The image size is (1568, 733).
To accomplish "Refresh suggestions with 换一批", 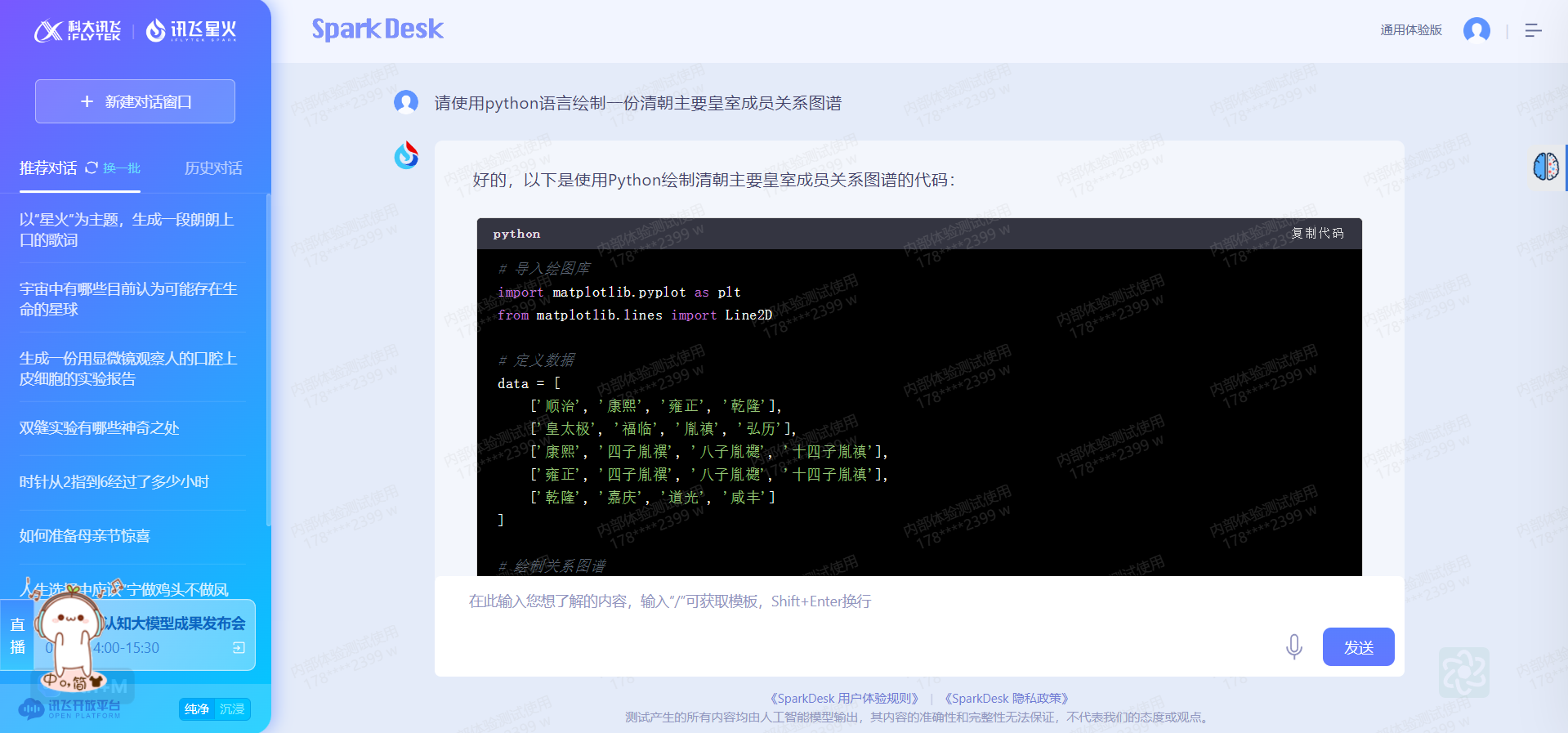I will point(113,168).
